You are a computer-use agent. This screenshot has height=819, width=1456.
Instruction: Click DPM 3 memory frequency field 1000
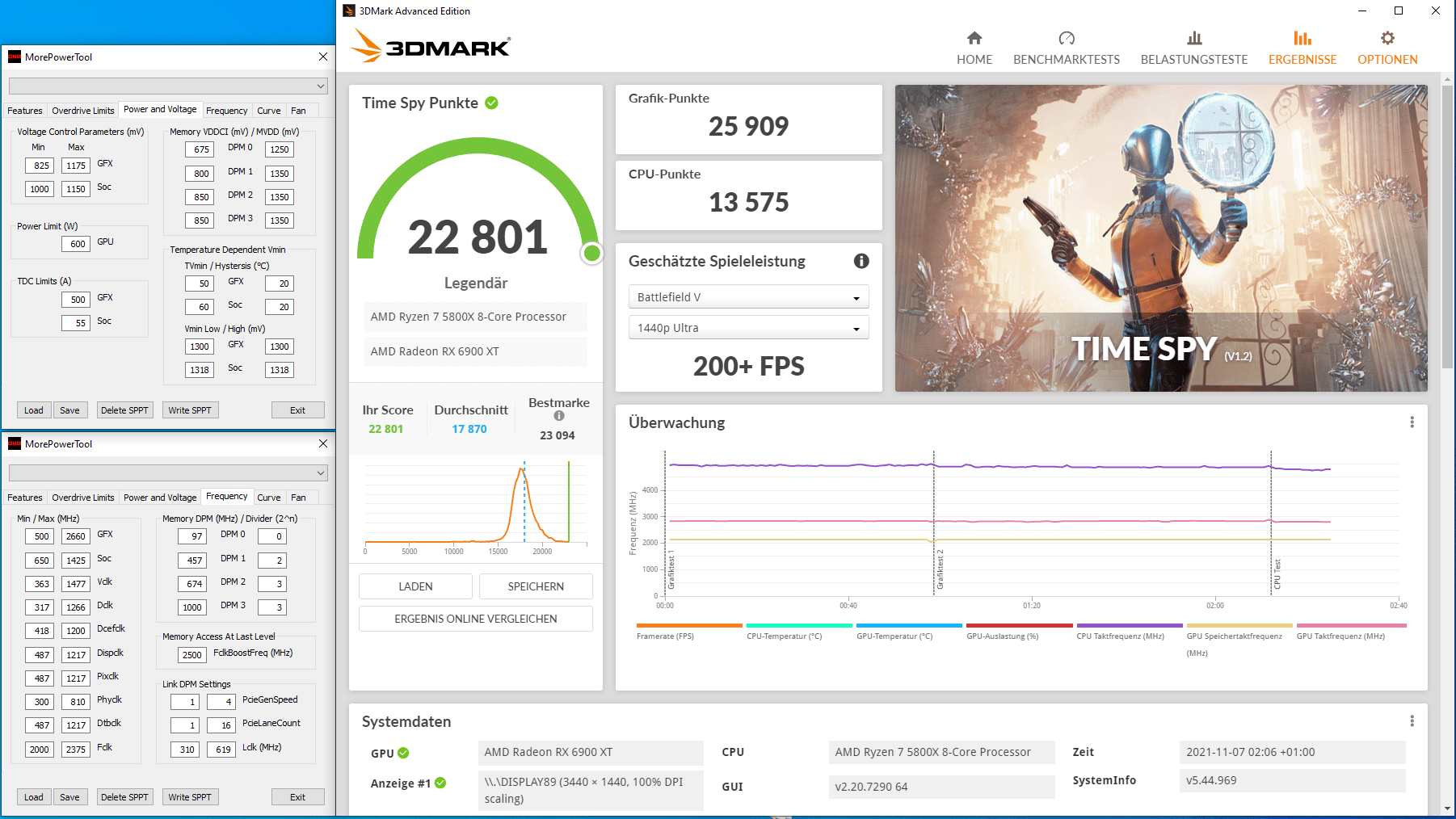click(x=192, y=607)
